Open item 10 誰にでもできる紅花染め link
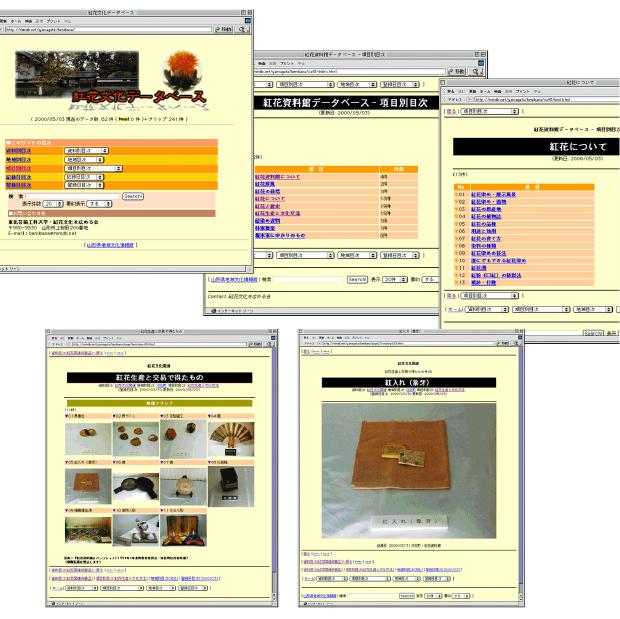Image resolution: width=620 pixels, height=619 pixels. tap(498, 261)
